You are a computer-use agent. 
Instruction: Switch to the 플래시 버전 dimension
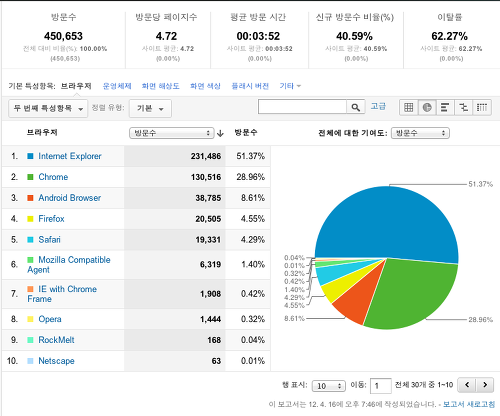[250, 86]
